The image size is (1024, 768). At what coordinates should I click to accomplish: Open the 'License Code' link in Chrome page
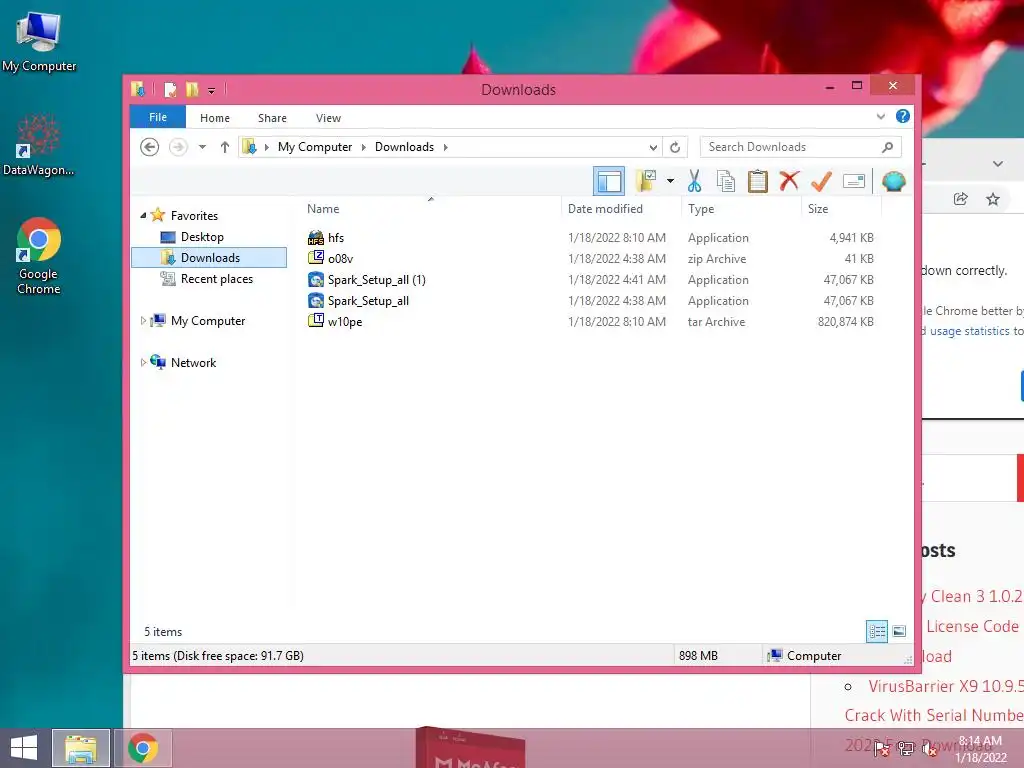(x=972, y=626)
